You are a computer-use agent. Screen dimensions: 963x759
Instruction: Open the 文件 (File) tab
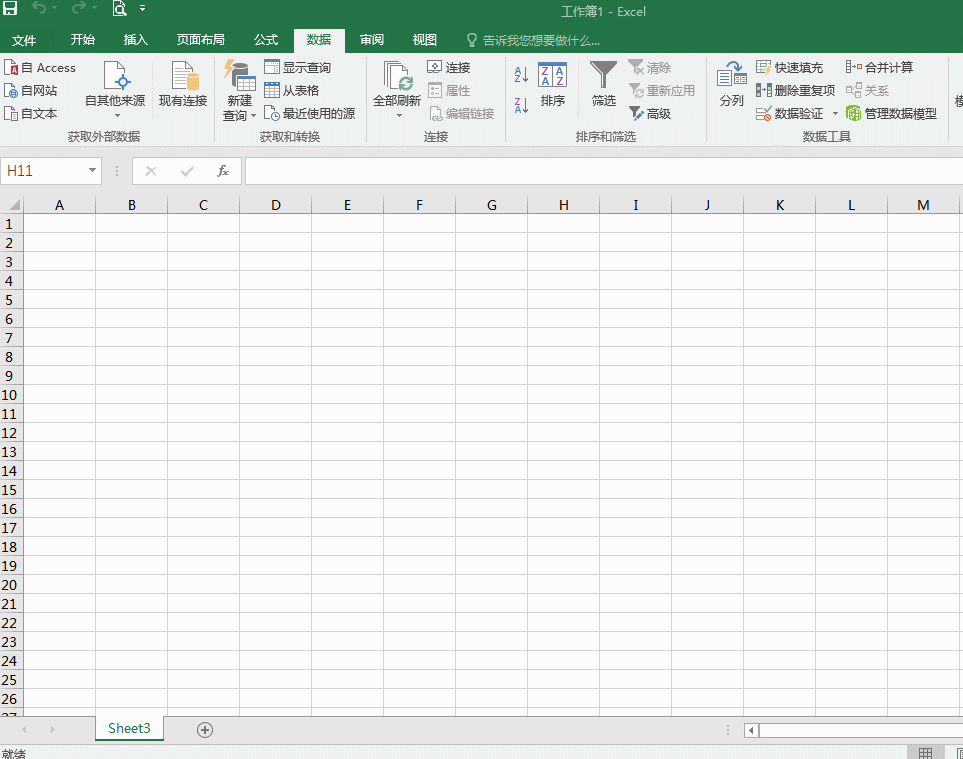(x=24, y=40)
